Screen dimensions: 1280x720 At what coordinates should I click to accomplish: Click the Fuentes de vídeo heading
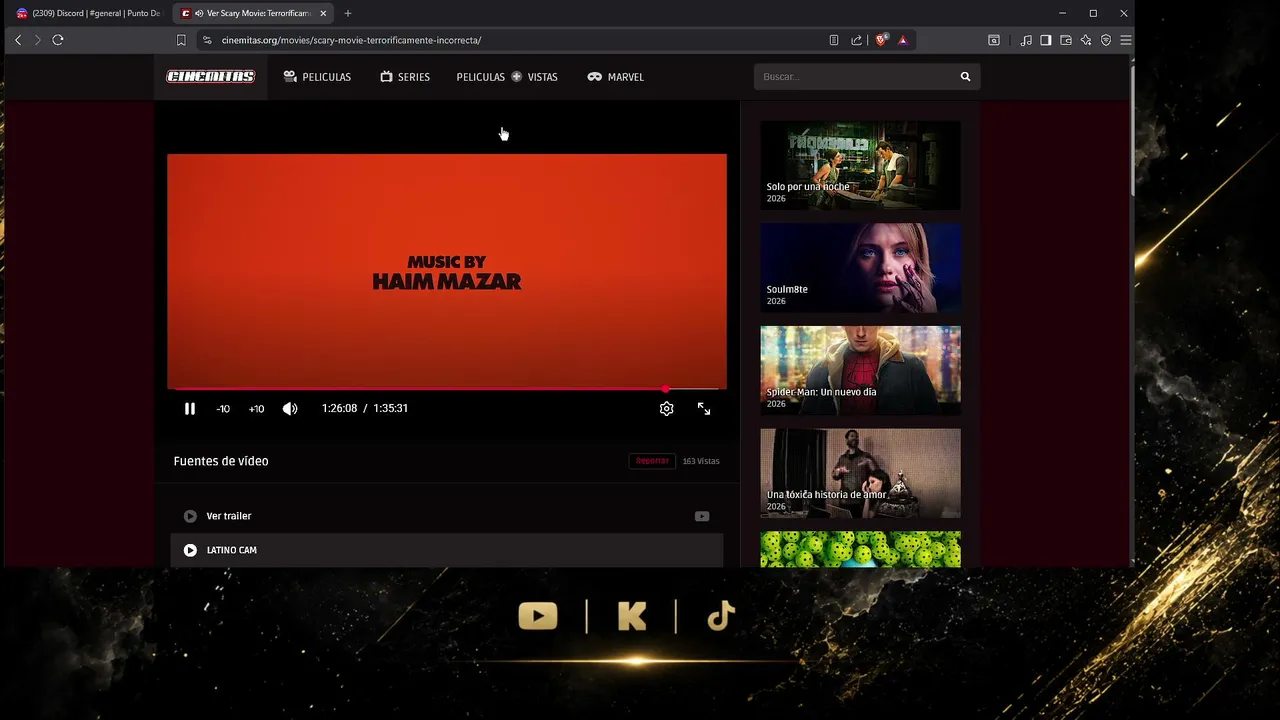pyautogui.click(x=221, y=461)
